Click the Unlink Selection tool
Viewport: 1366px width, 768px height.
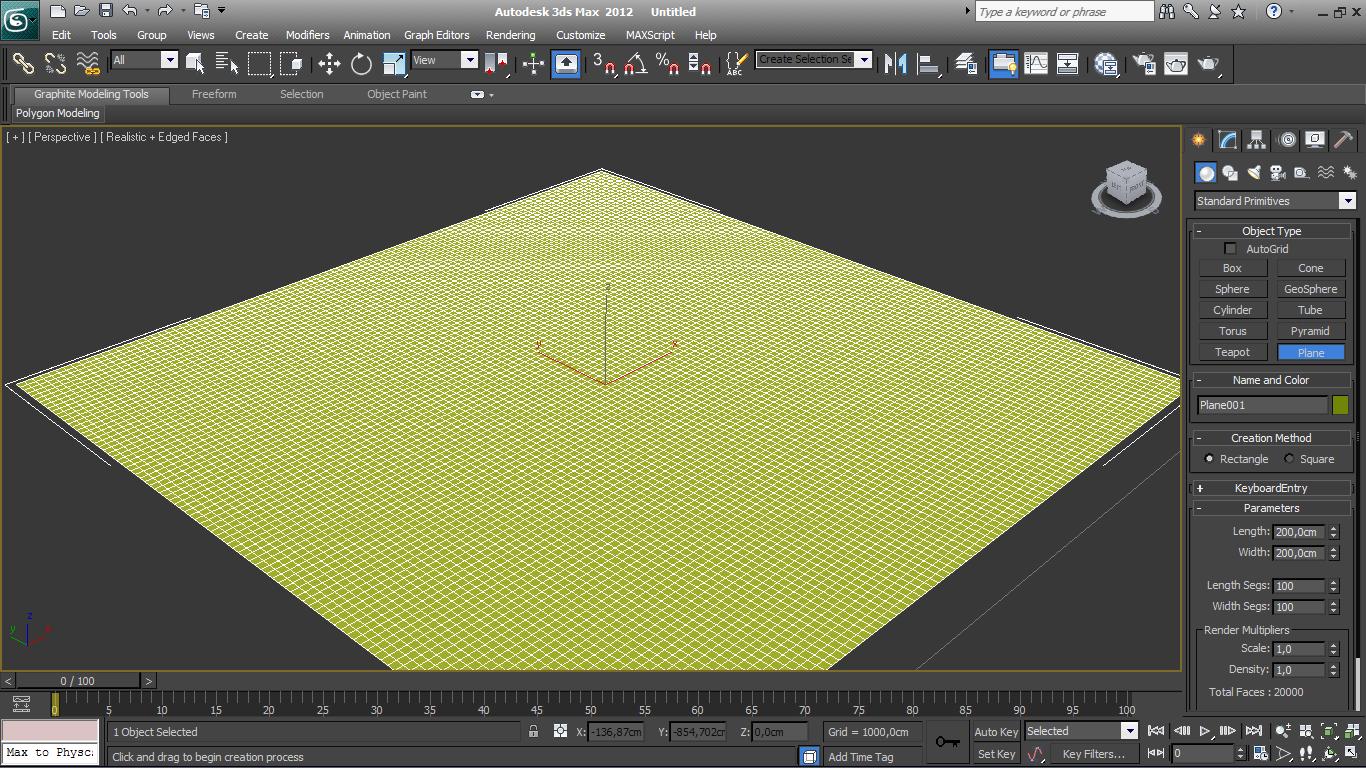tap(56, 64)
